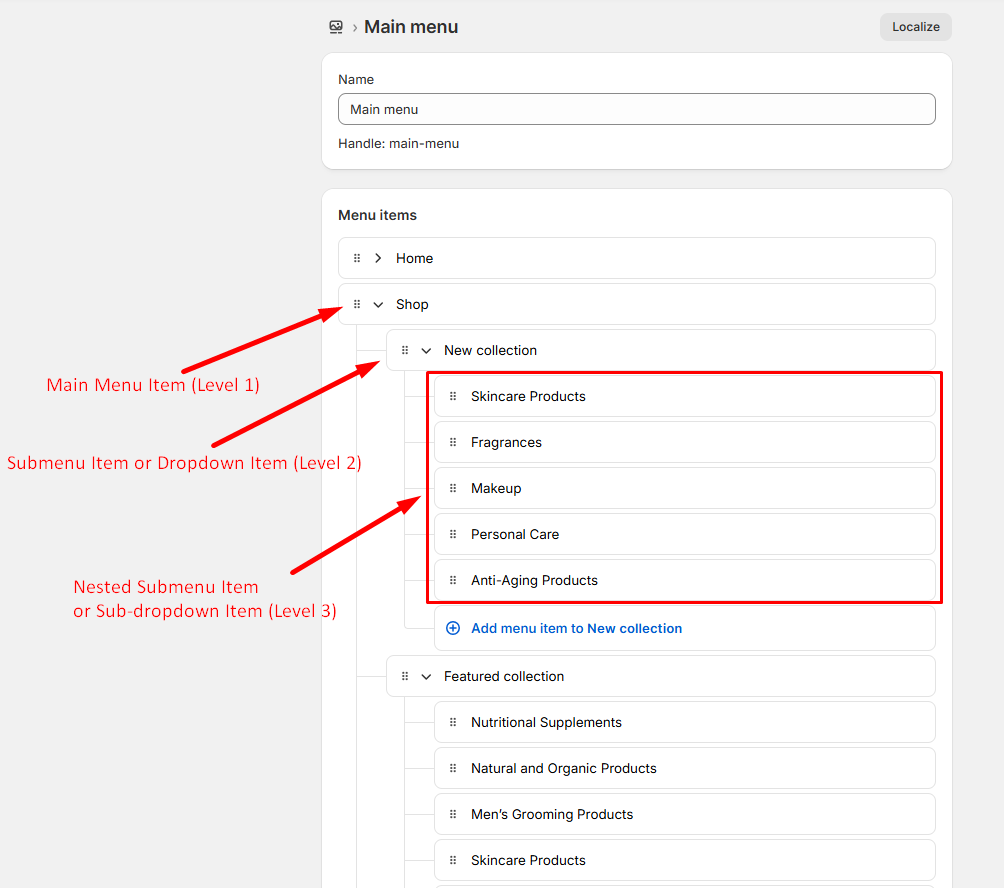This screenshot has height=888, width=1004.
Task: Click the drag handle icon for Shop
Action: pos(357,304)
